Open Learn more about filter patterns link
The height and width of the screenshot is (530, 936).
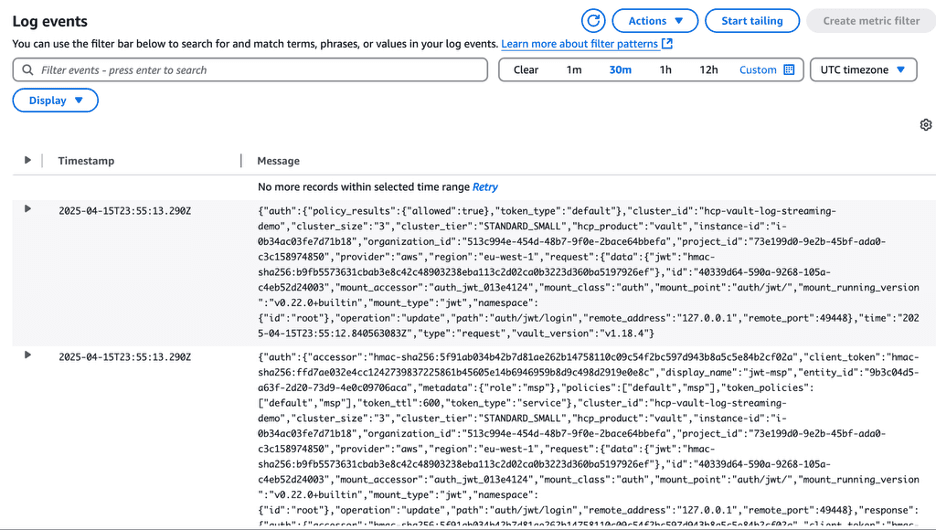pos(579,44)
